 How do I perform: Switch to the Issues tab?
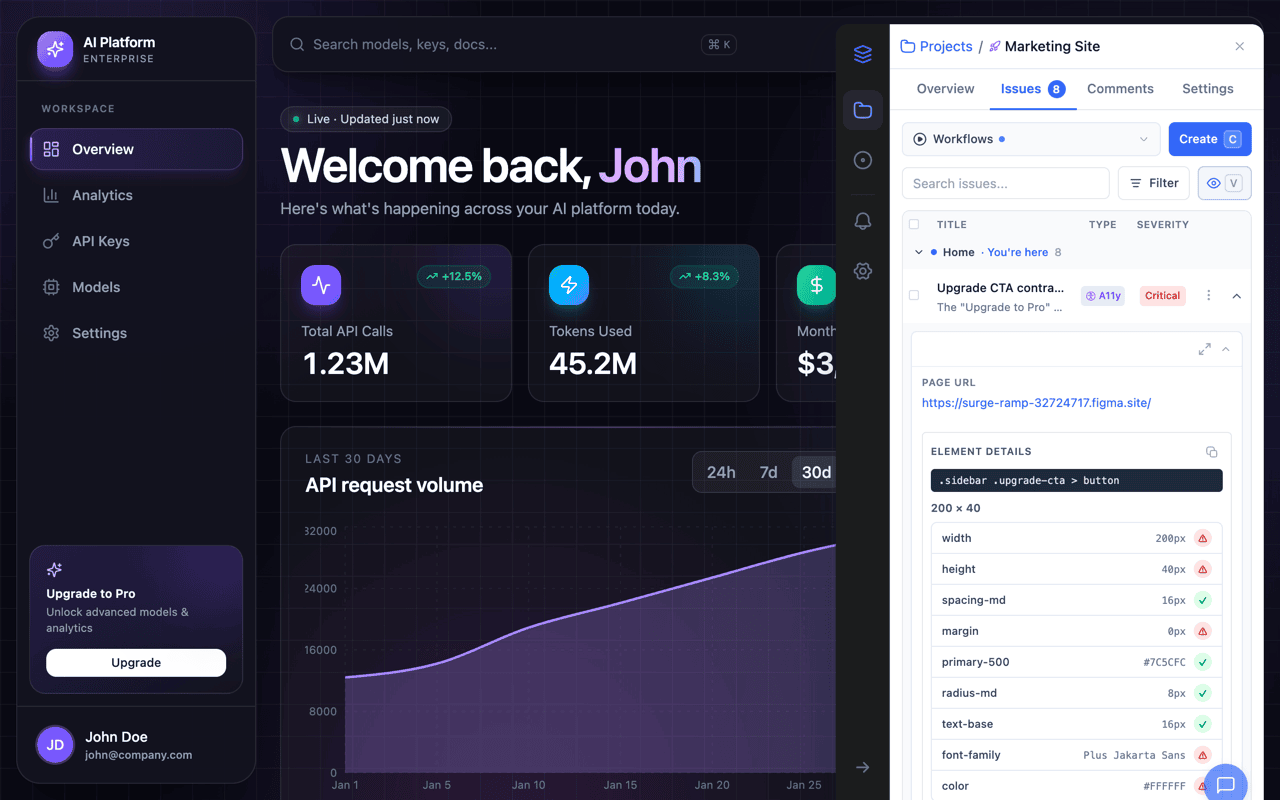pyautogui.click(x=1032, y=89)
